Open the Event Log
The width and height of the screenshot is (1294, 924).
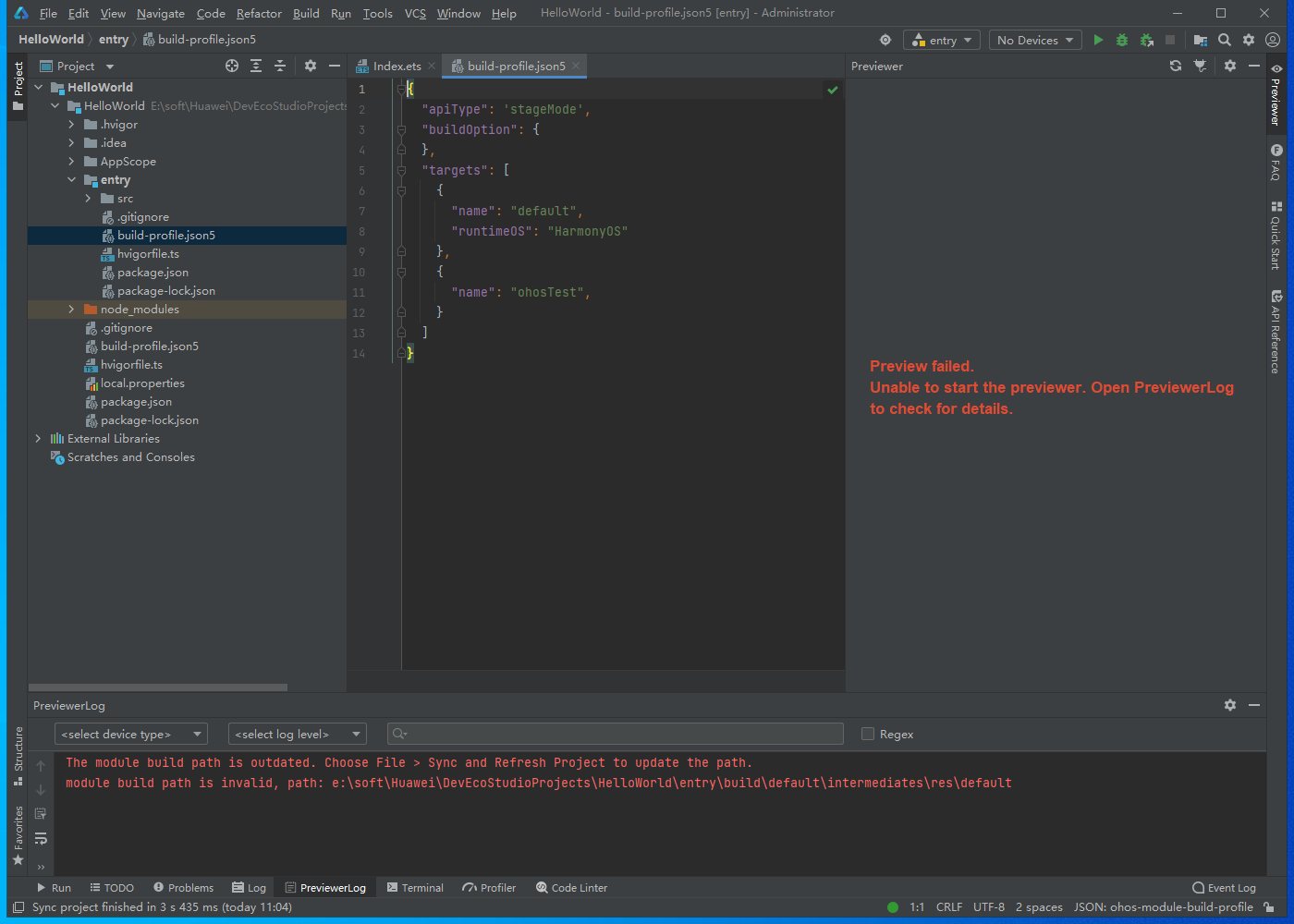pyautogui.click(x=1224, y=887)
